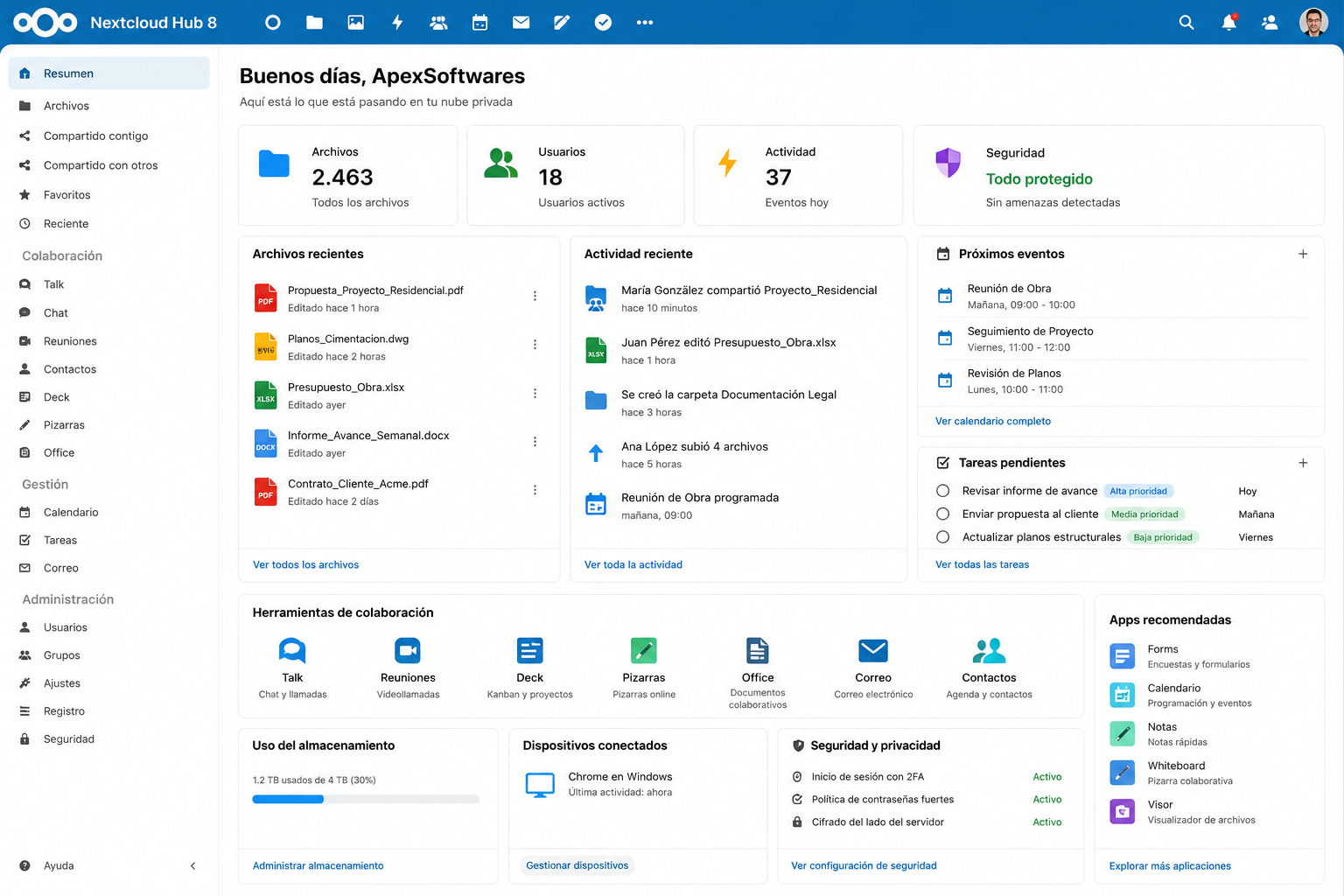Viewport: 1344px width, 896px height.
Task: Open the Mail envelope icon in top bar
Action: [521, 23]
